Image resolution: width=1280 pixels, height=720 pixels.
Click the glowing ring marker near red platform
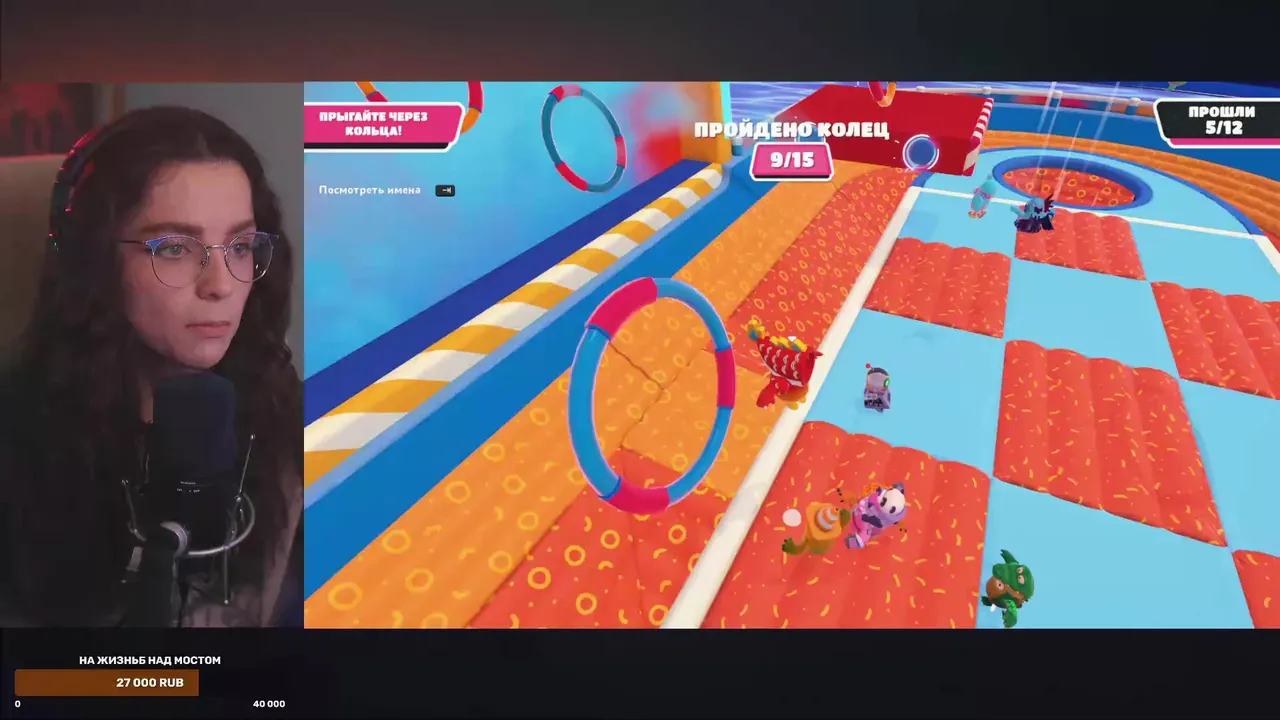point(920,153)
